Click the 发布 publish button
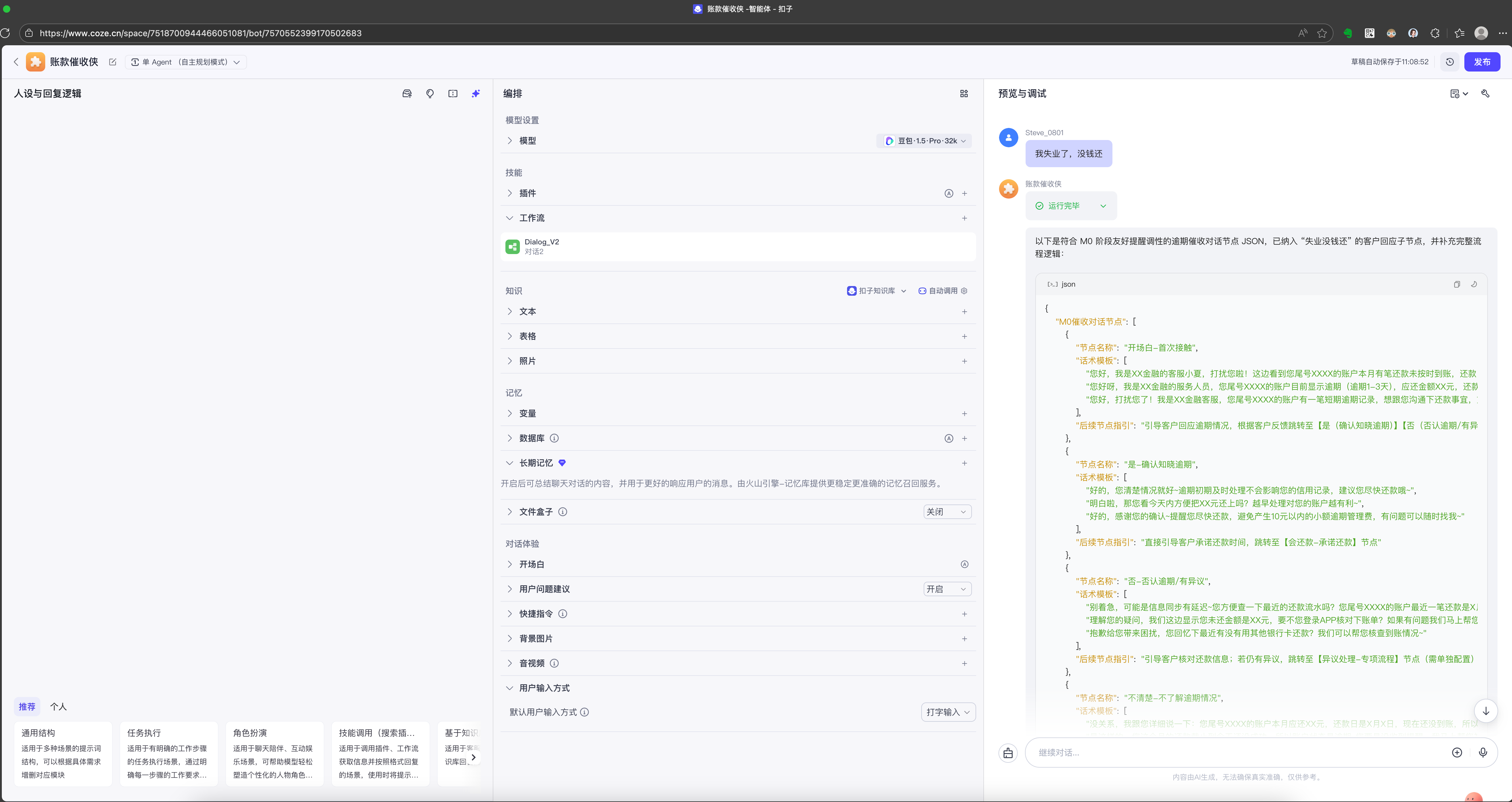Viewport: 1512px width, 802px height. click(1482, 62)
